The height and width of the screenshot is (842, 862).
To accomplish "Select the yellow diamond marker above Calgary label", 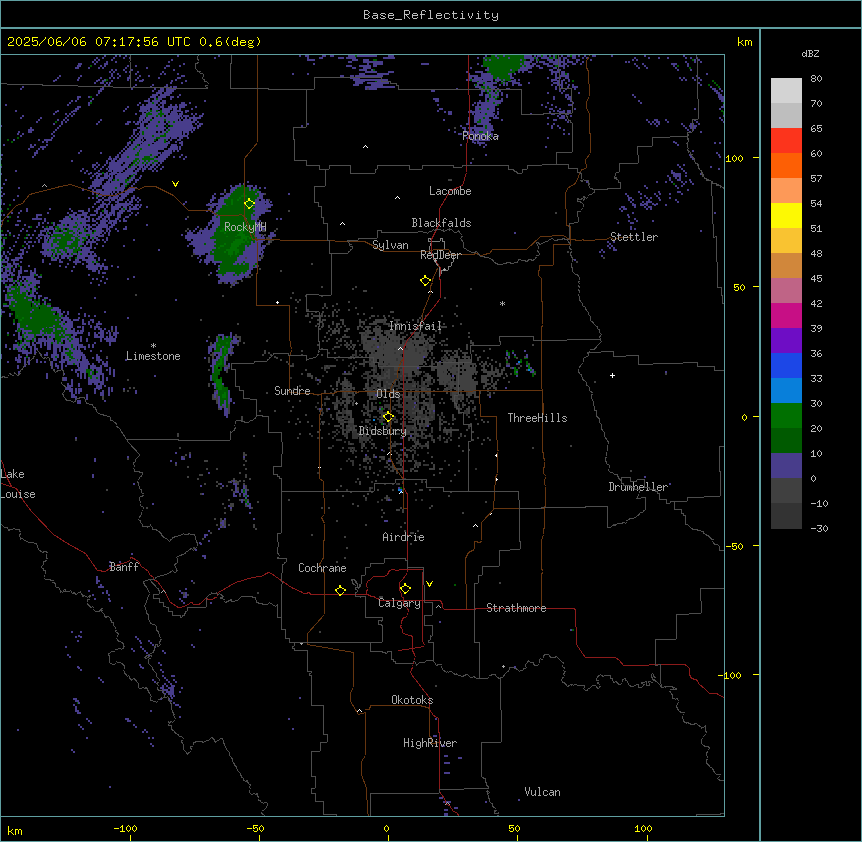I will 405,588.
